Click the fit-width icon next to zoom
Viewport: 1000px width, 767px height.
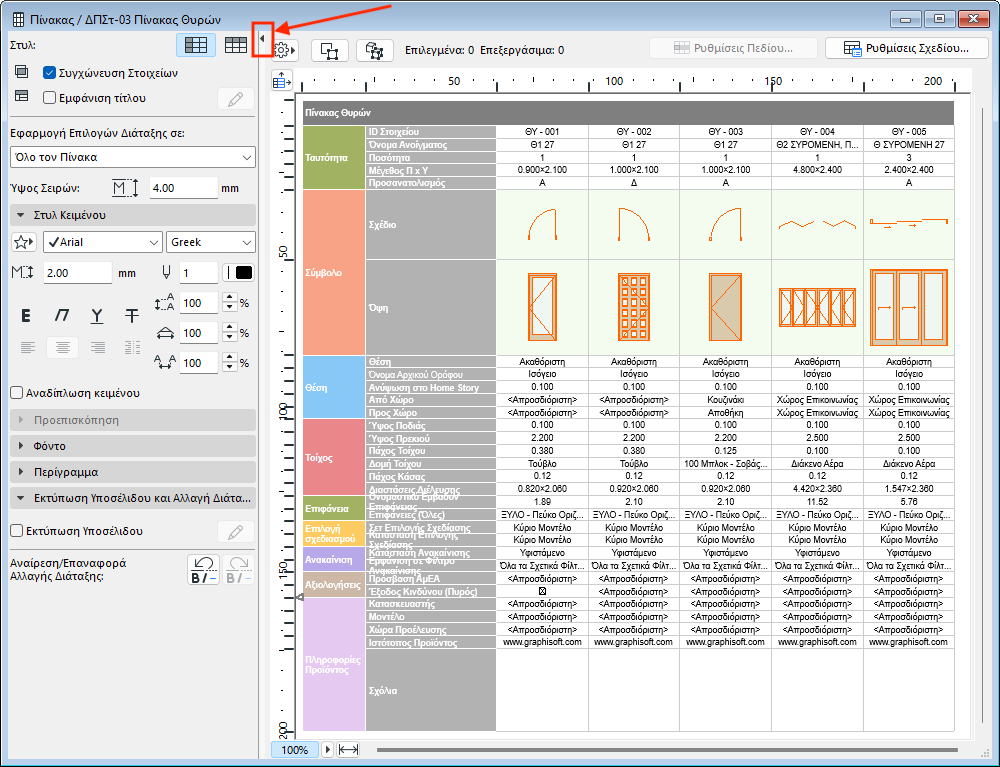pos(349,749)
